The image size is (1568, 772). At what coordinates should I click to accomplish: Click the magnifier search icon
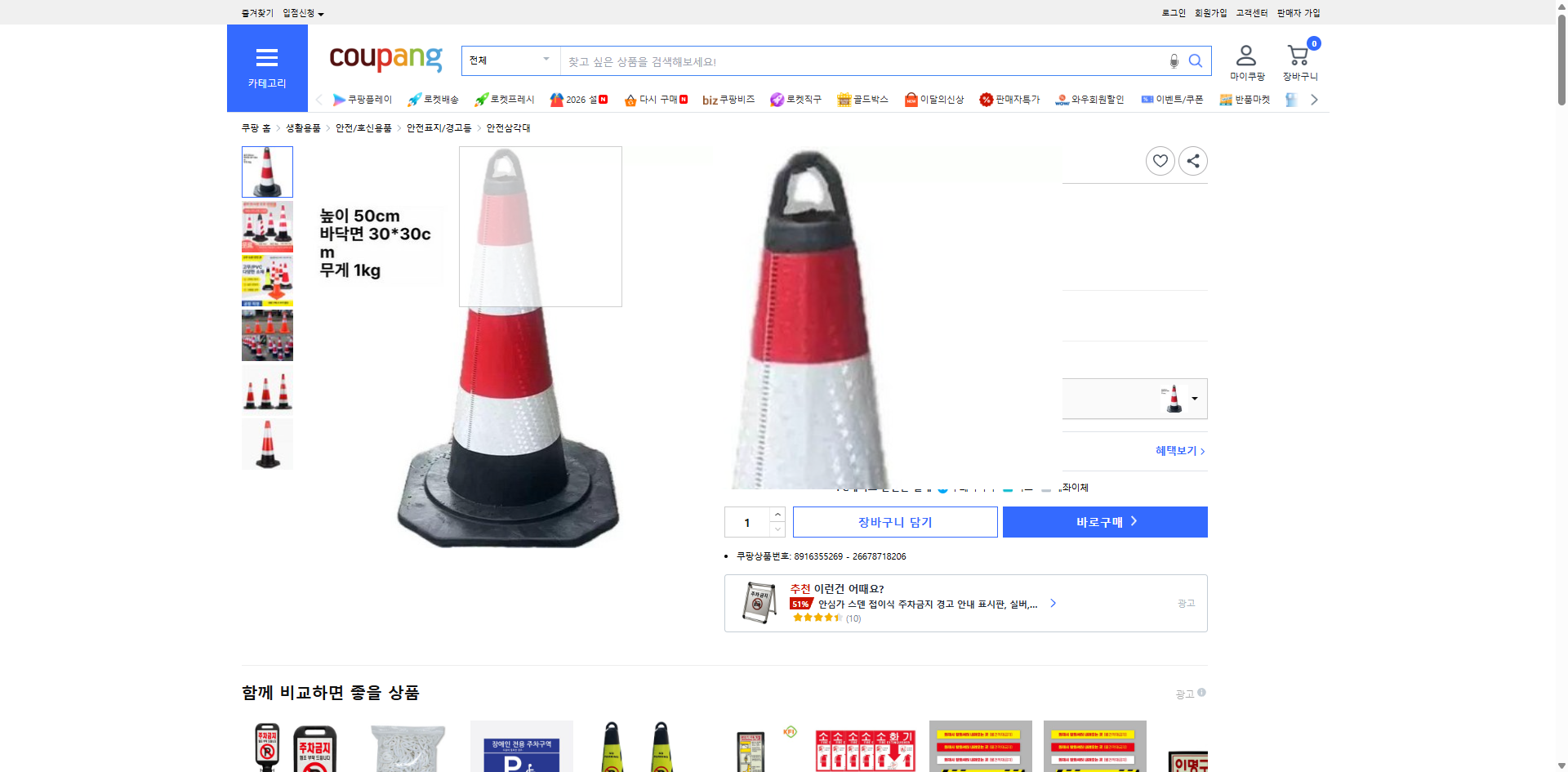[1196, 61]
